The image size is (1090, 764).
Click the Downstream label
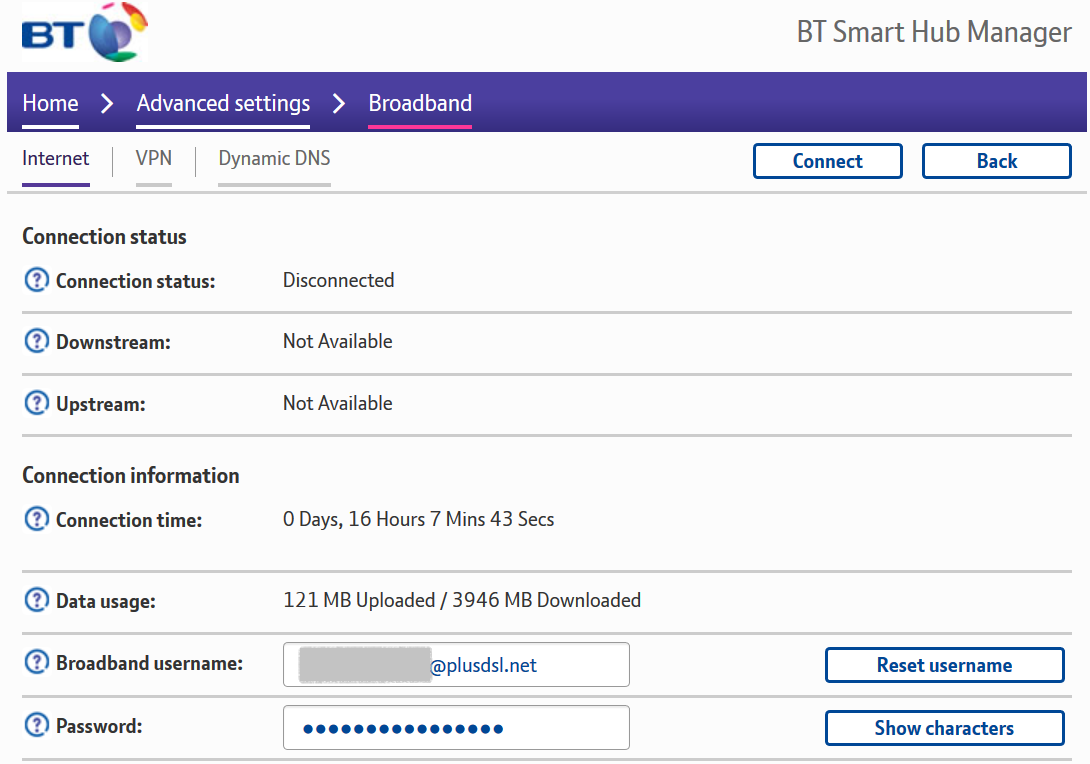113,342
